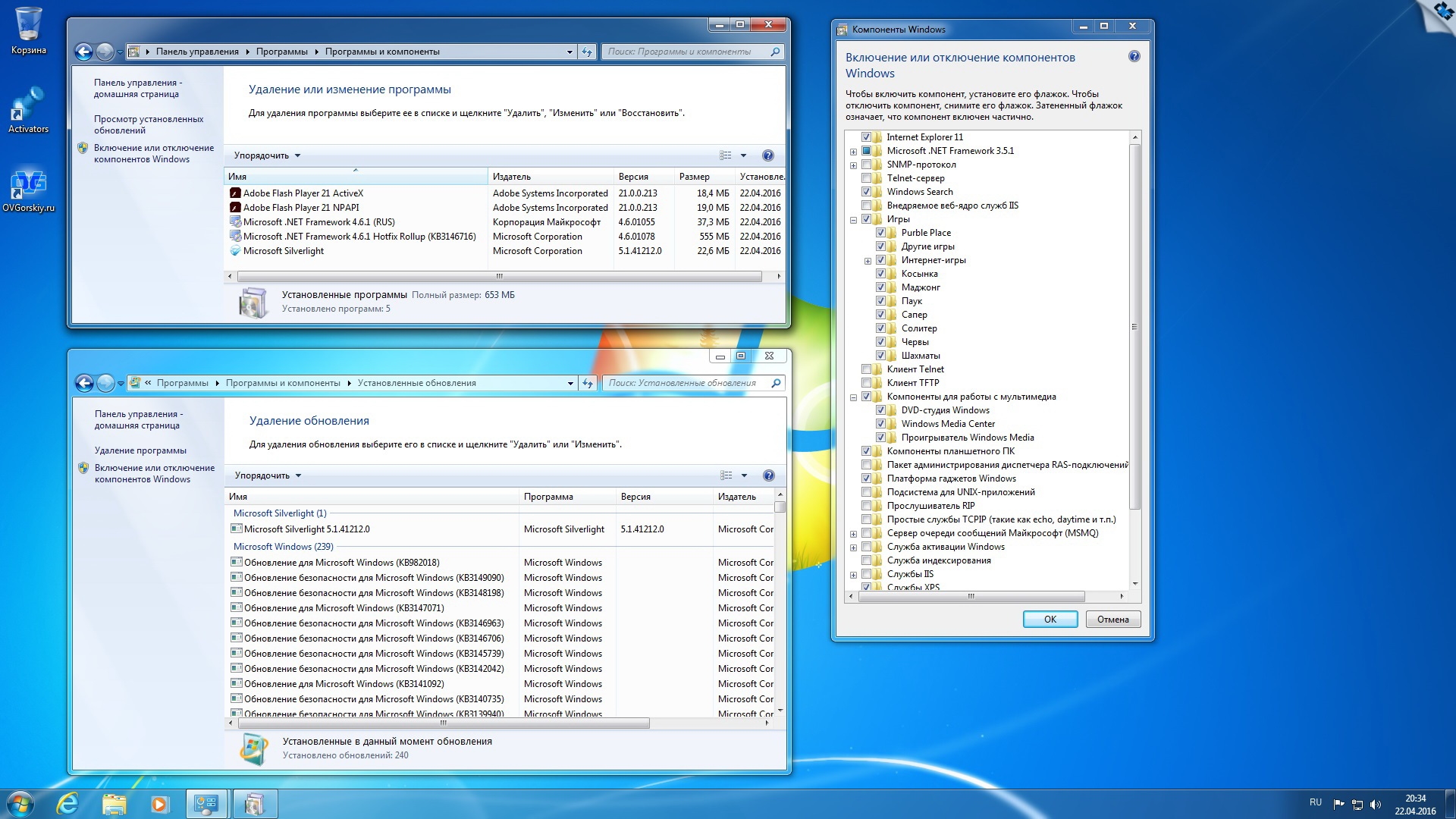Open Windows Media Player from the taskbar

(159, 804)
